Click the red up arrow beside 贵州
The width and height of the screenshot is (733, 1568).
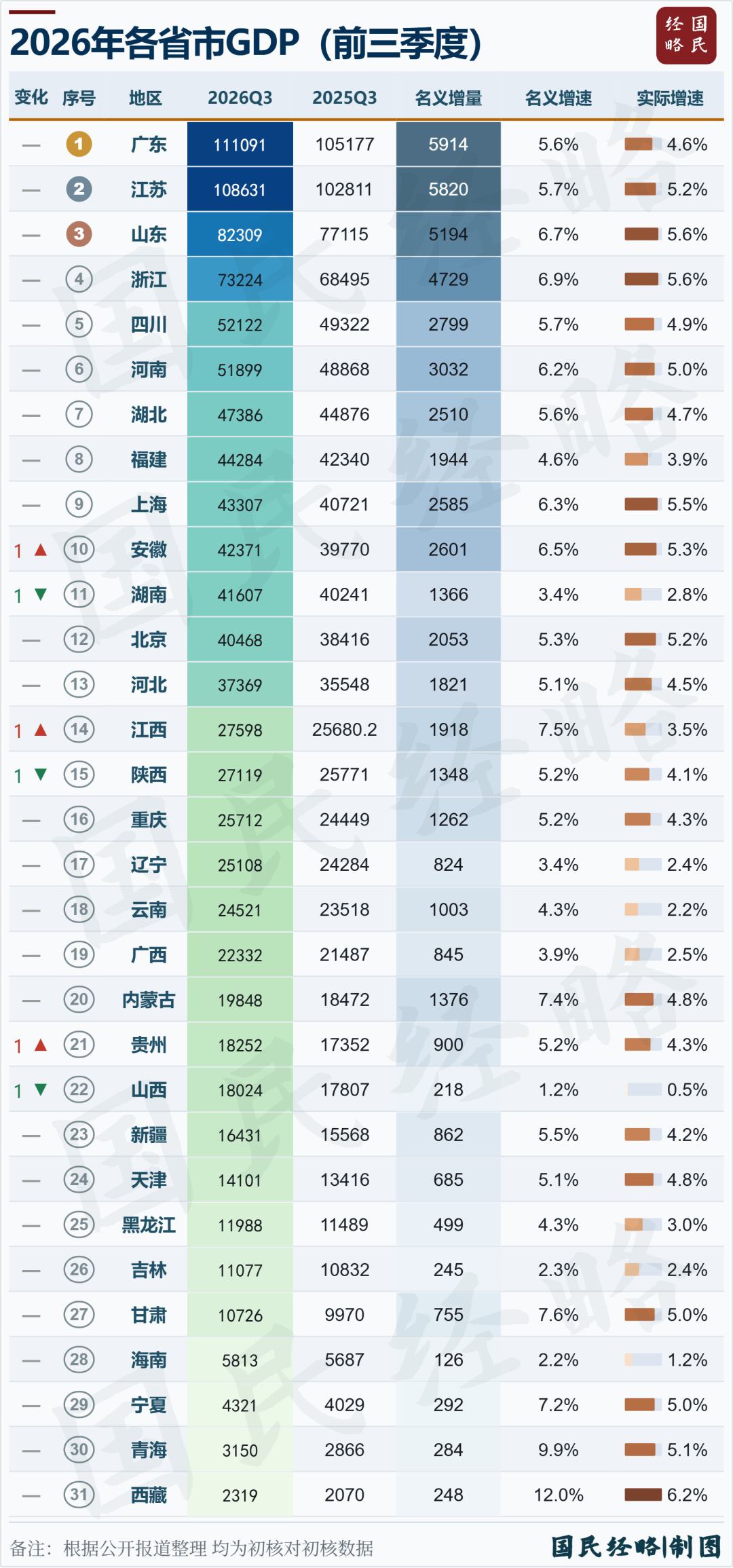pos(41,1045)
